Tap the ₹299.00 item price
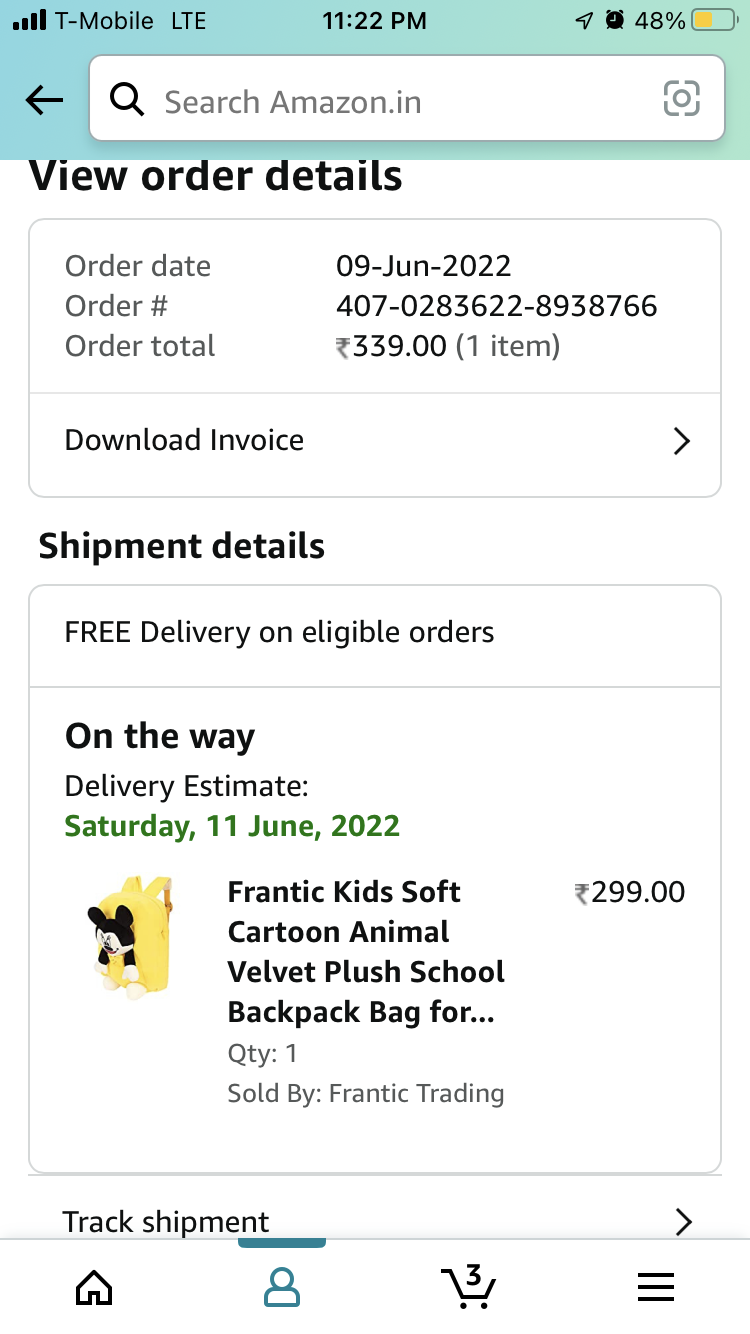 [630, 892]
